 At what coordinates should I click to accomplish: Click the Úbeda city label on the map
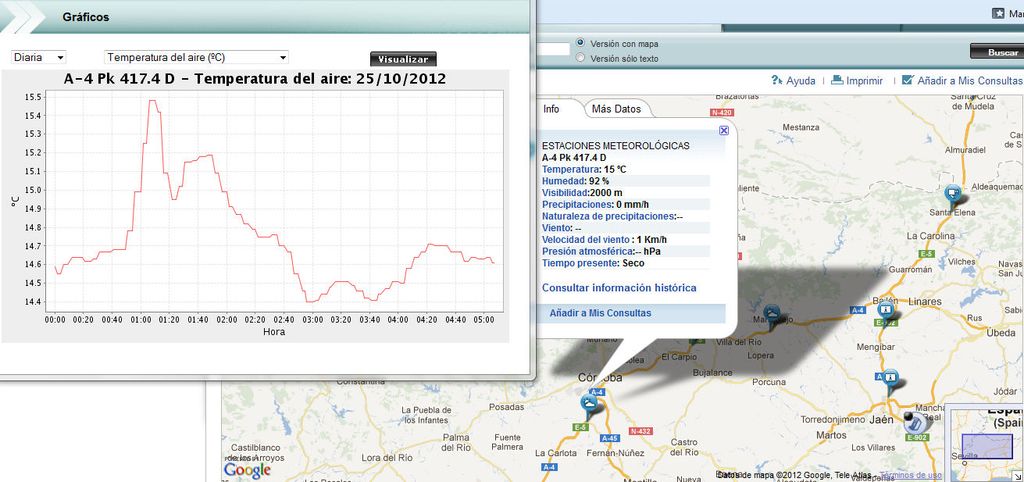(1000, 333)
